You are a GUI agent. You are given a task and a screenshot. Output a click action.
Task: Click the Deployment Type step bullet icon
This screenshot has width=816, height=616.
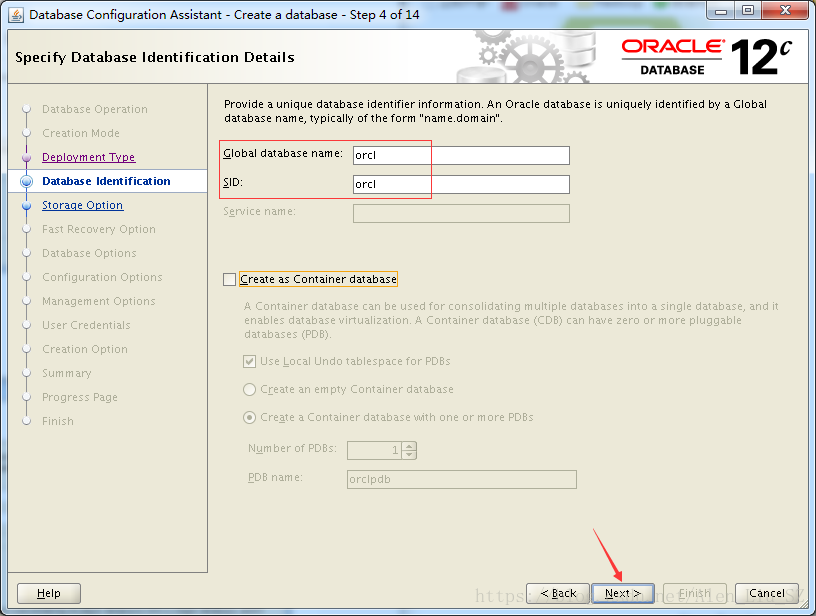[27, 157]
